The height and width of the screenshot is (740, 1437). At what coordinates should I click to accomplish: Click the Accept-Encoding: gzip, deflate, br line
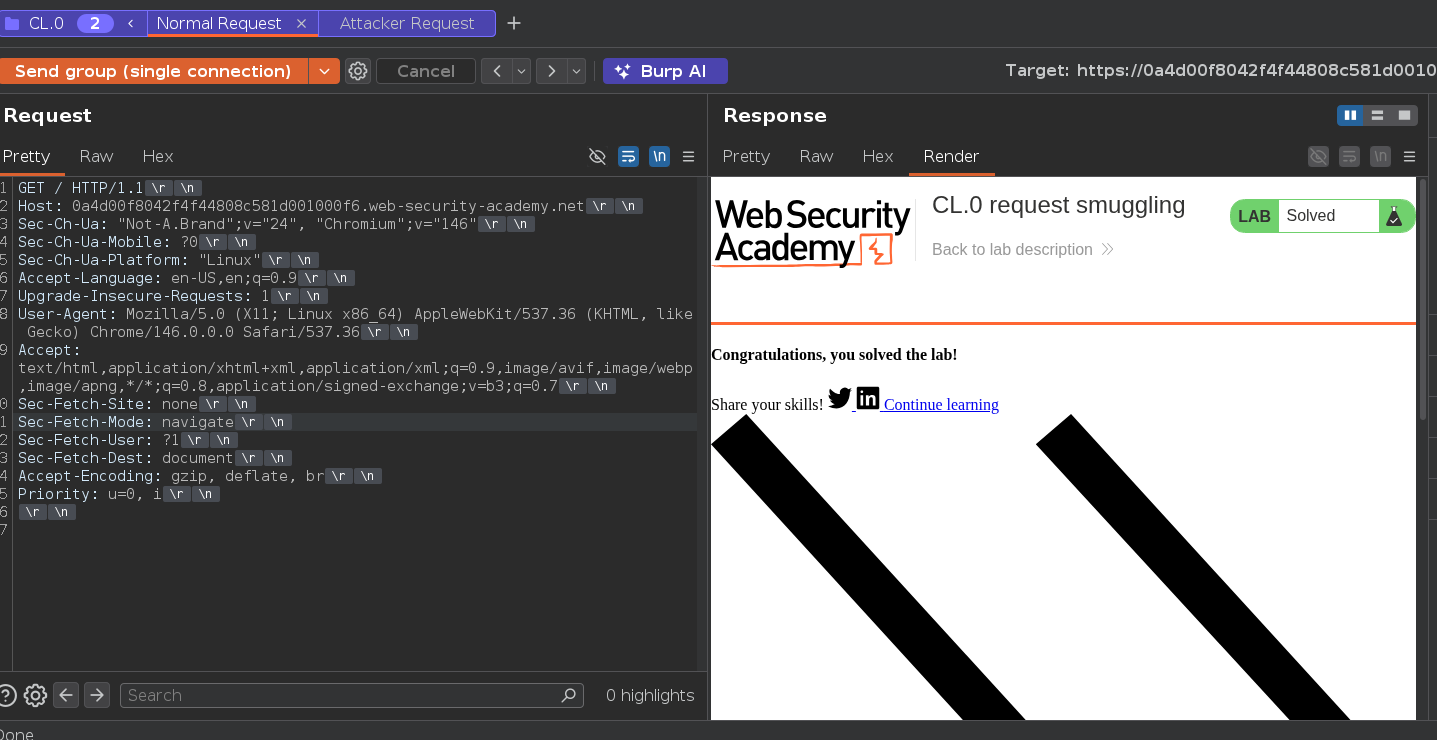[200, 476]
